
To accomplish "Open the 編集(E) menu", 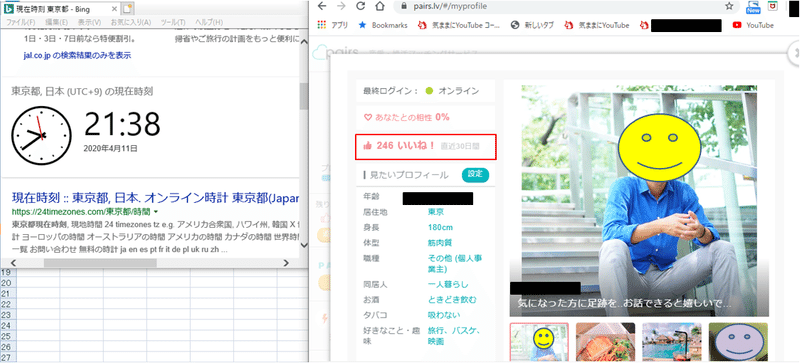I will point(56,22).
